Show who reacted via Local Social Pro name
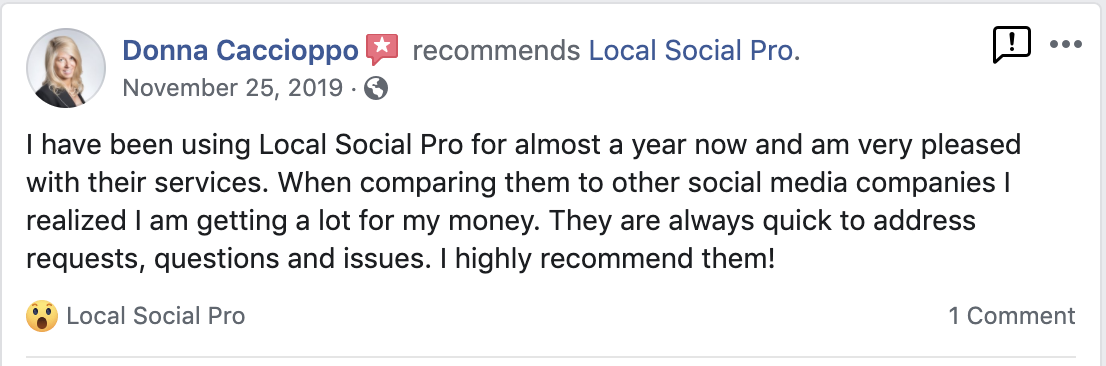This screenshot has width=1106, height=366. click(155, 315)
